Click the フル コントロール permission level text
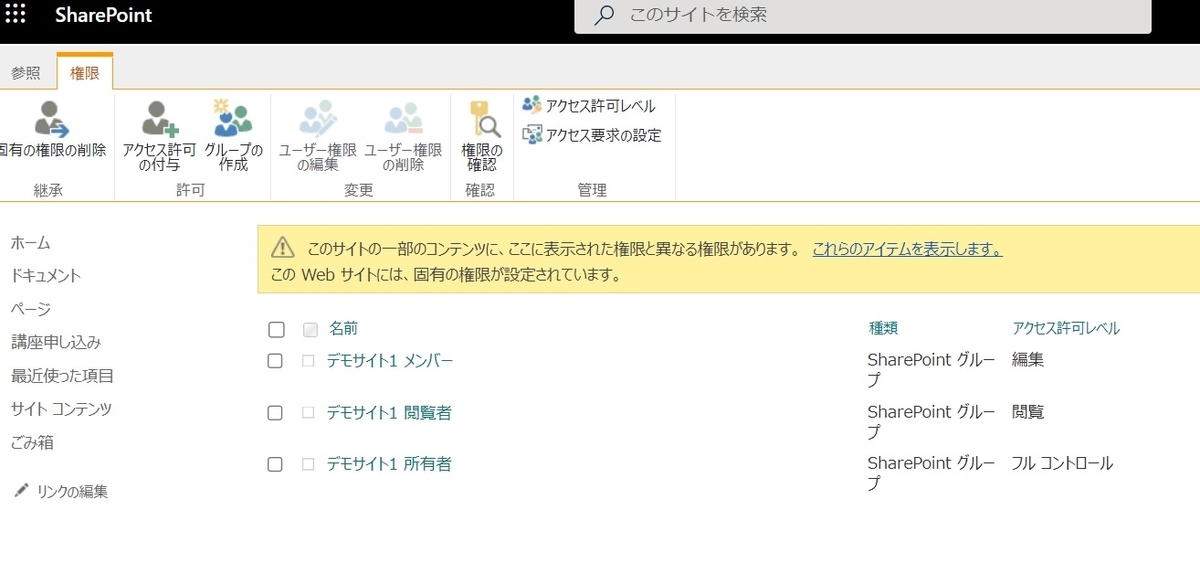Screen dimensions: 1200x563 tap(1063, 464)
